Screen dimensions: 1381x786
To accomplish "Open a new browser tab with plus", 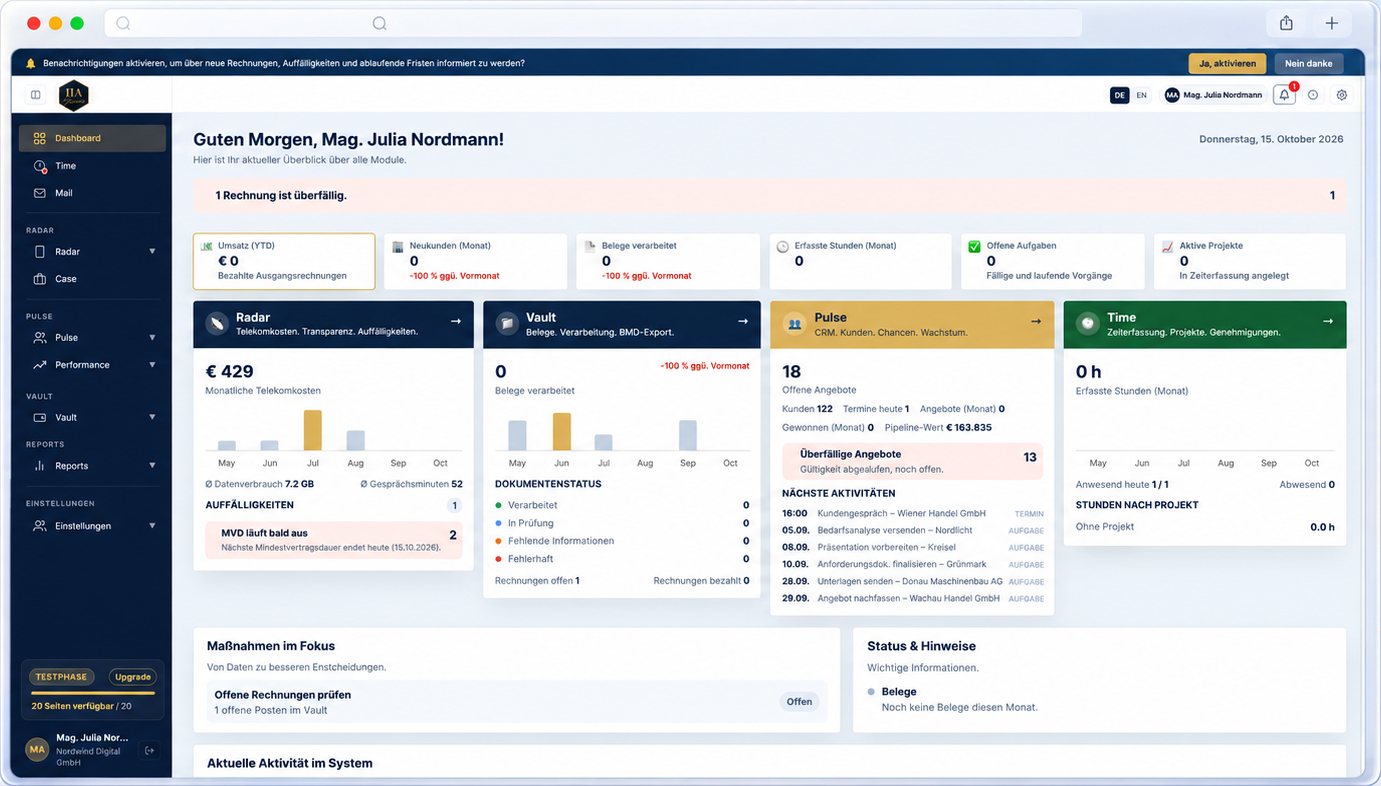I will 1331,23.
